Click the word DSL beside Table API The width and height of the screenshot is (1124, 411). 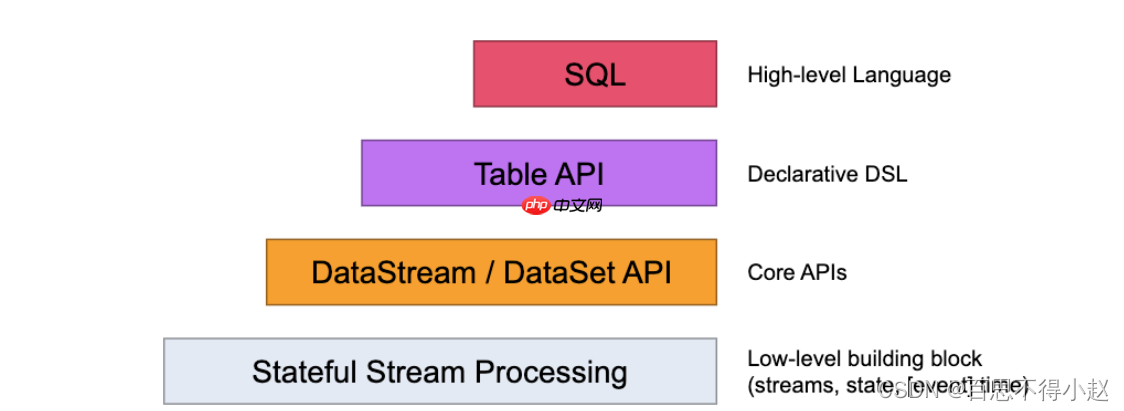pos(886,174)
